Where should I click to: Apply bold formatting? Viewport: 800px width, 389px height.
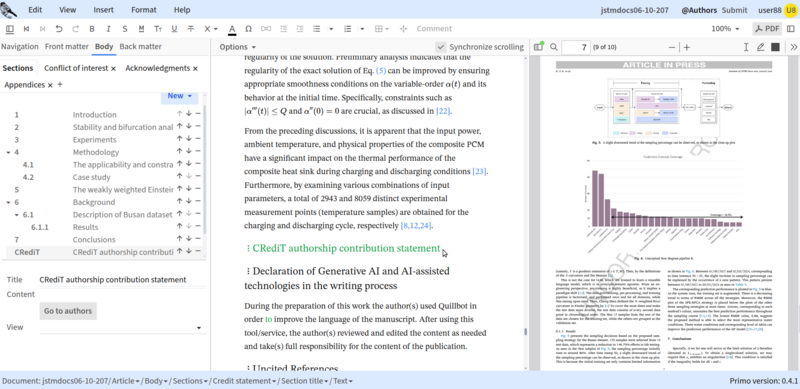tap(92, 29)
